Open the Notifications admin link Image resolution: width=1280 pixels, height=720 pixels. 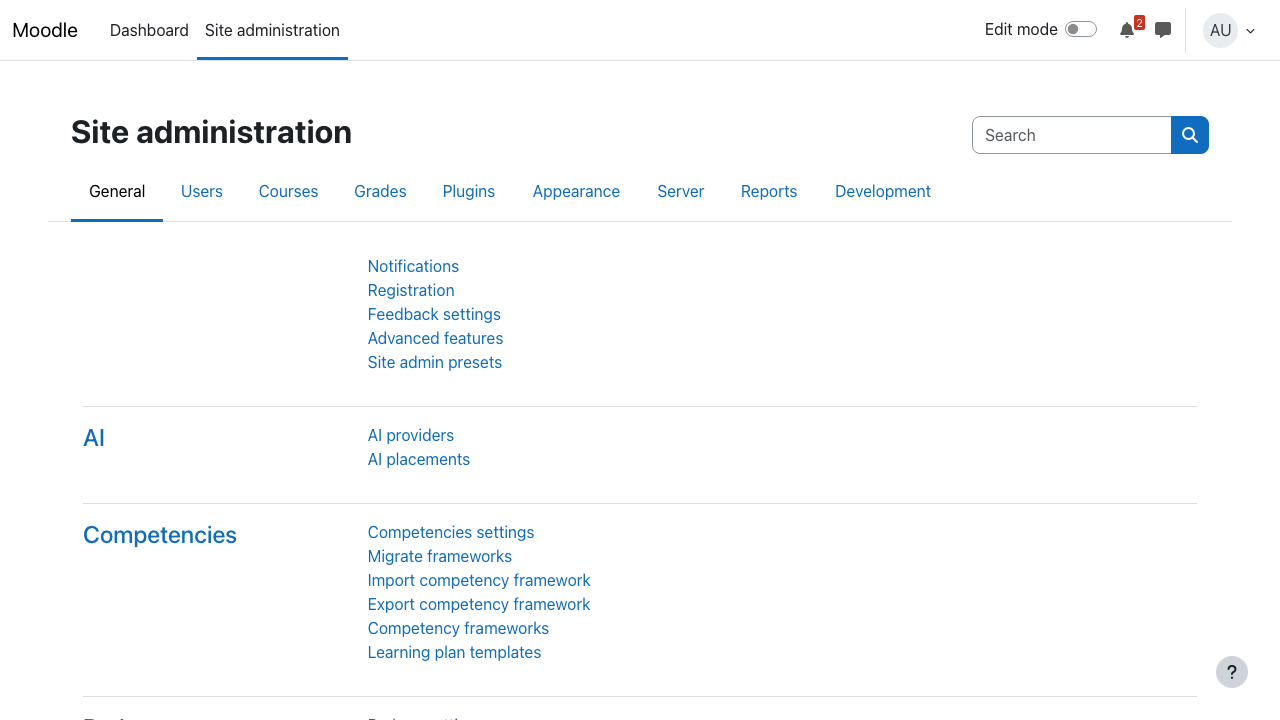(413, 266)
